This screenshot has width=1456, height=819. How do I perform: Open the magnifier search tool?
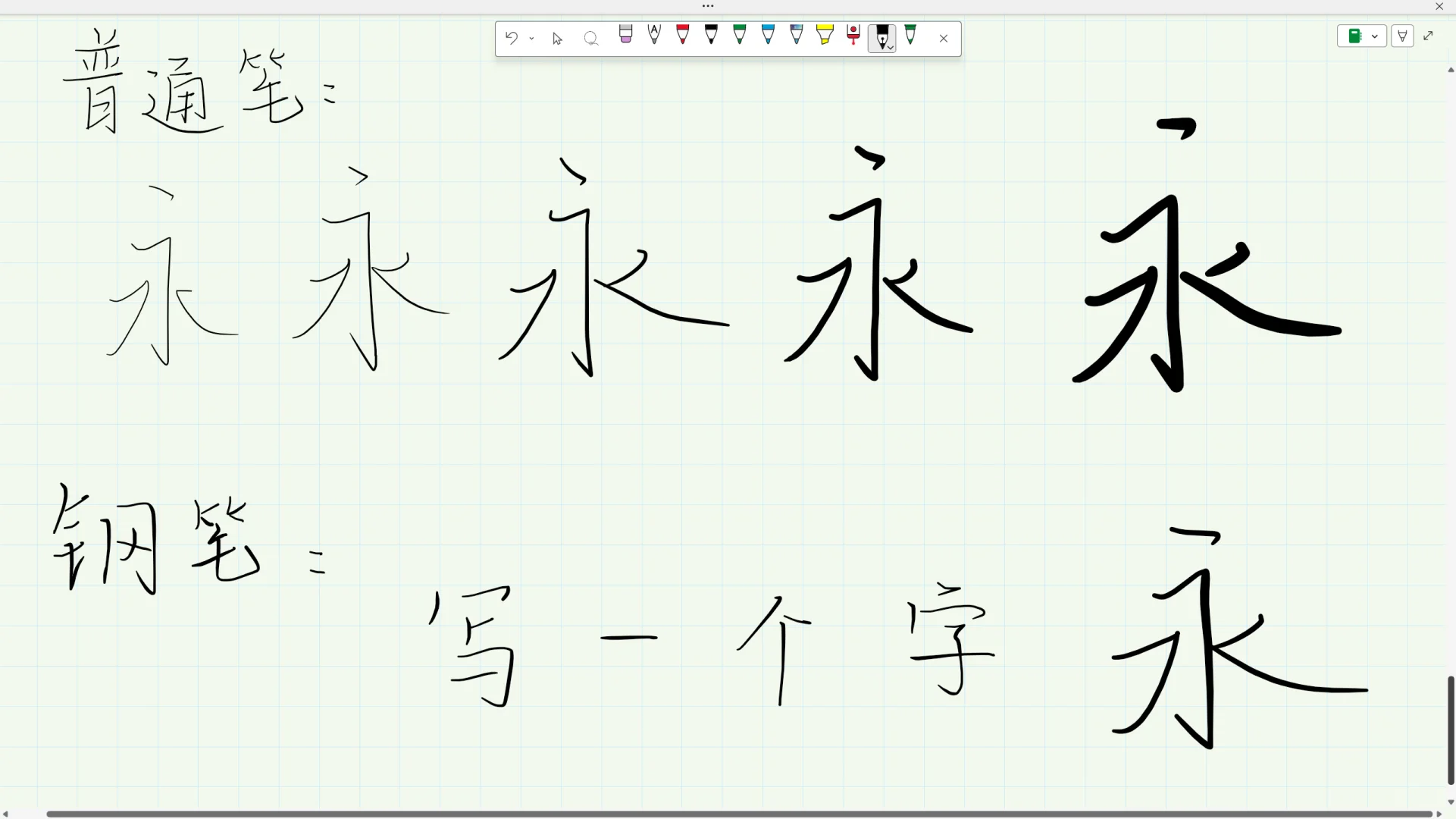(x=591, y=38)
